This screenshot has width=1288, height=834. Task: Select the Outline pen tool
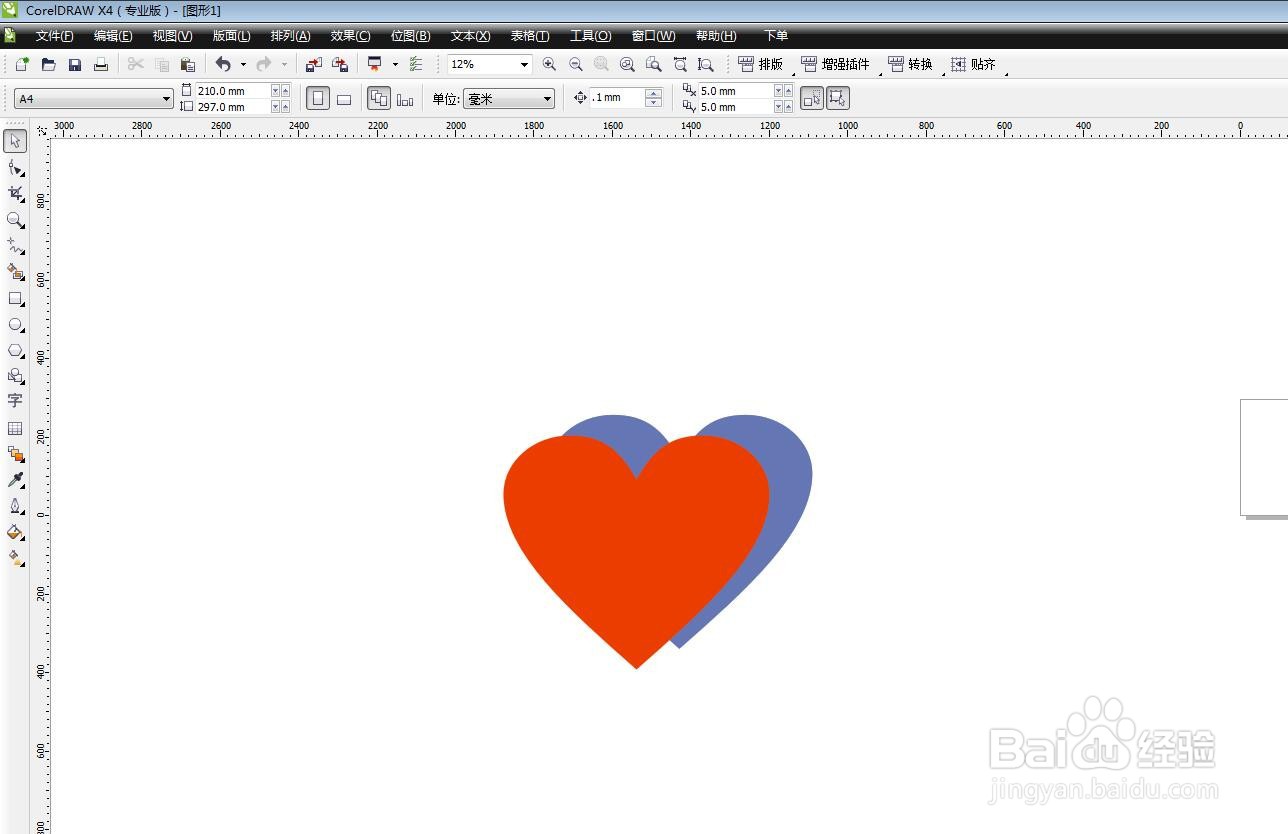click(15, 506)
